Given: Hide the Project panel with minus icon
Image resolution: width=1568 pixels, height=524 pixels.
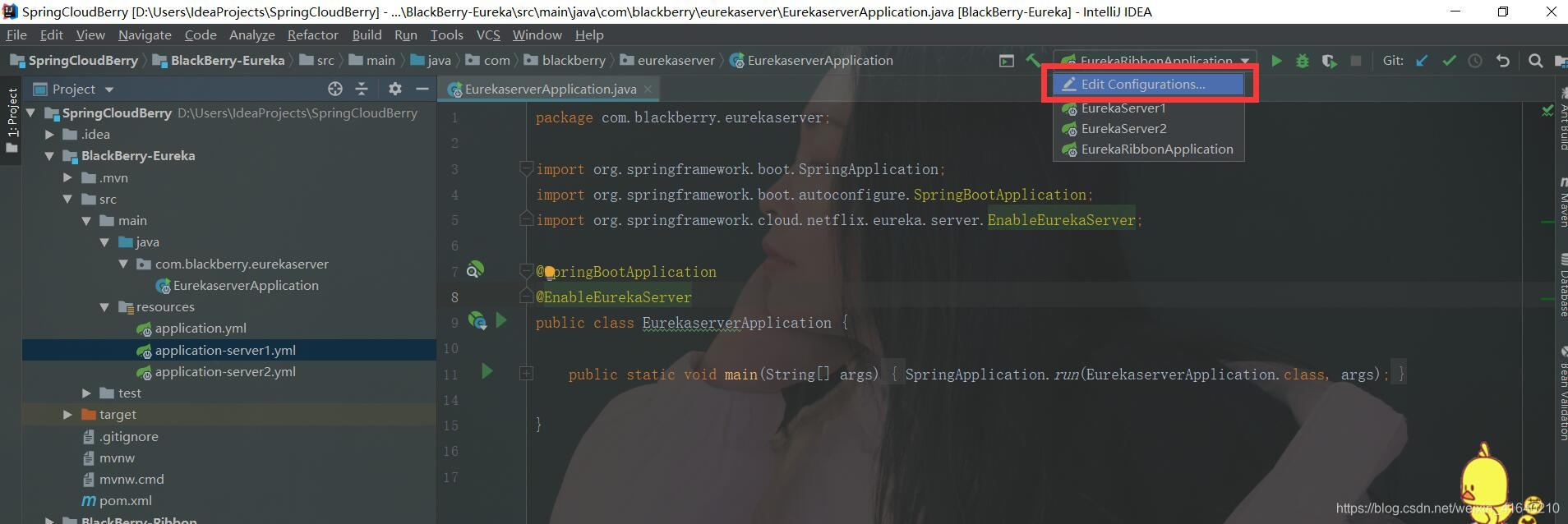Looking at the screenshot, I should coord(422,89).
